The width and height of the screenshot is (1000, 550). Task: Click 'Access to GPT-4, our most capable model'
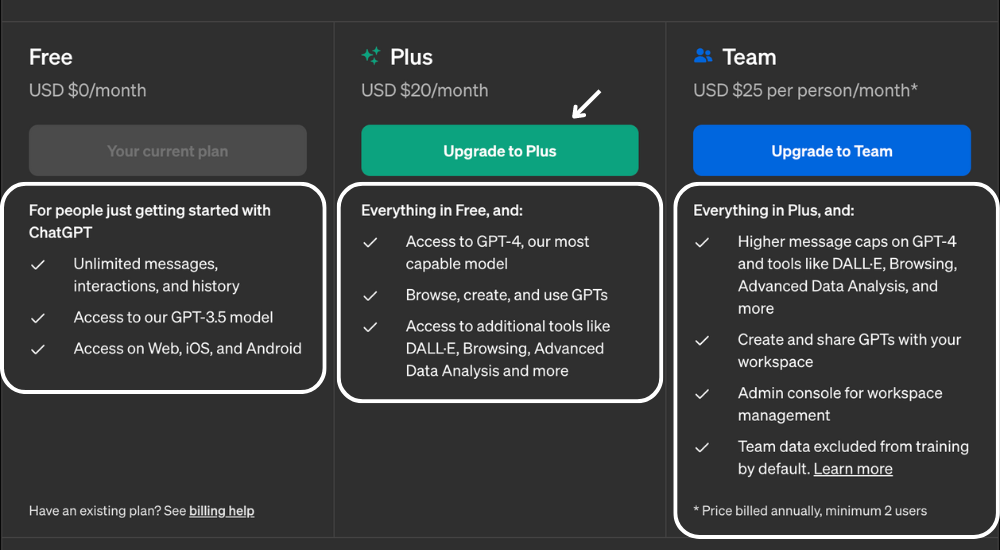pos(497,253)
